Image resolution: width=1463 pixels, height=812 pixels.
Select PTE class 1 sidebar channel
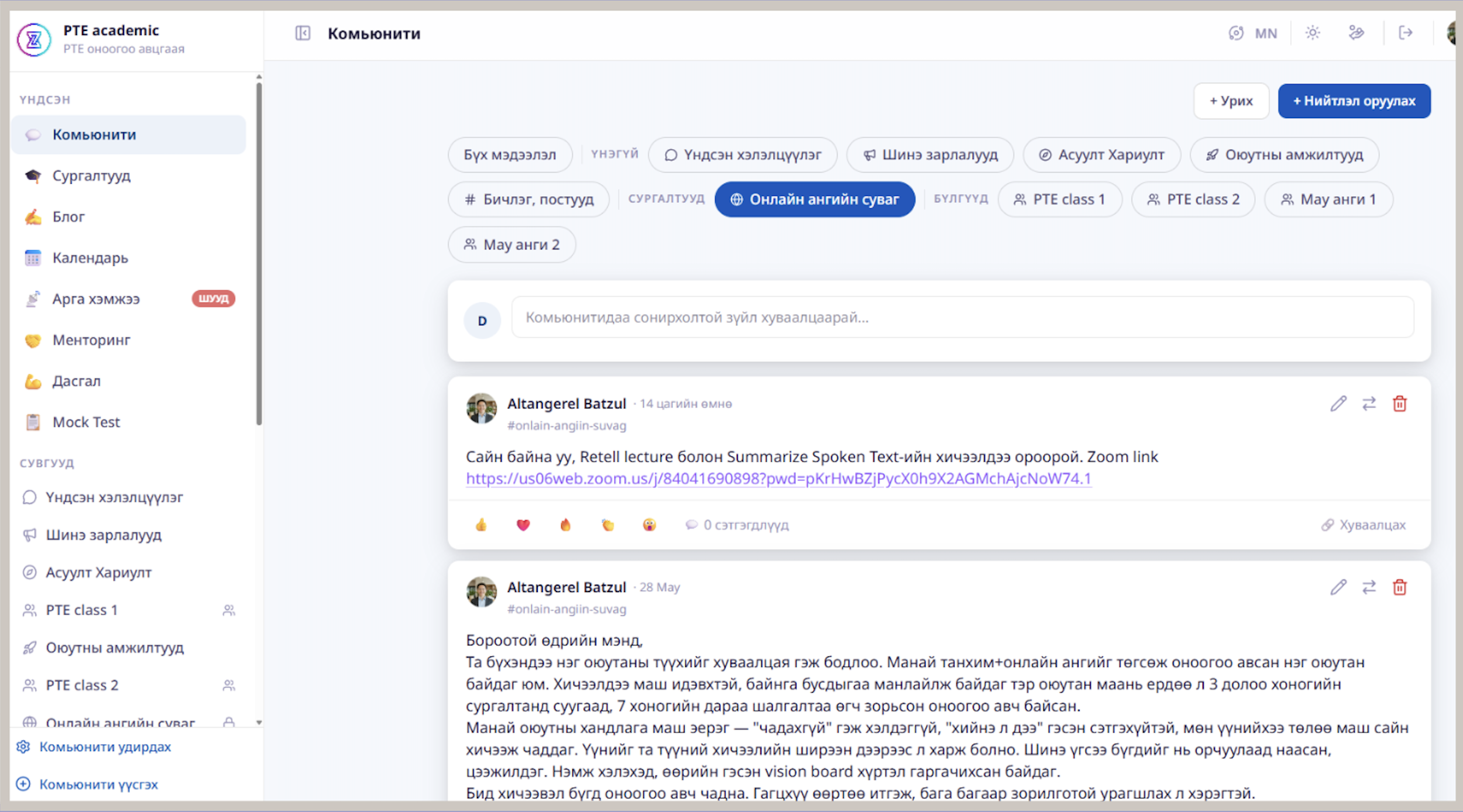(129, 610)
